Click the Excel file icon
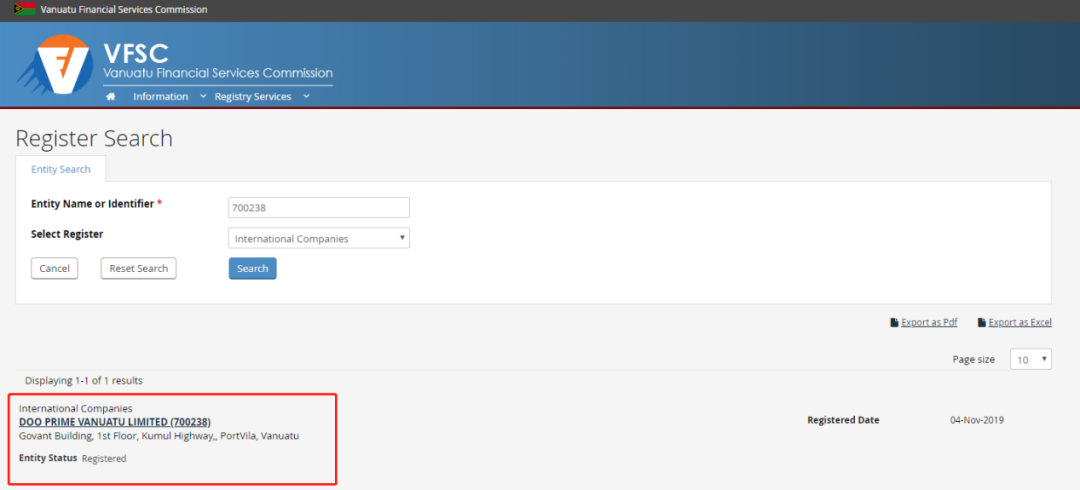Screen dimensions: 1080x490 (x=982, y=323)
